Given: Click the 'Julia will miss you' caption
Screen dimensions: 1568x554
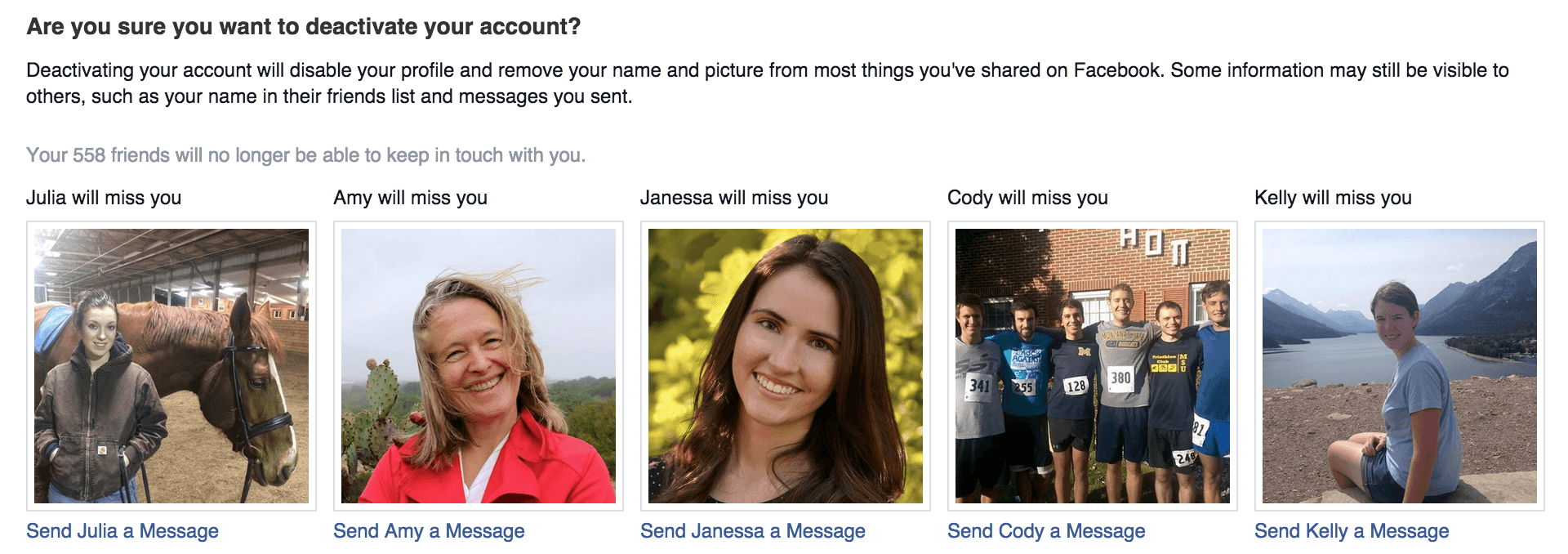Looking at the screenshot, I should (104, 198).
